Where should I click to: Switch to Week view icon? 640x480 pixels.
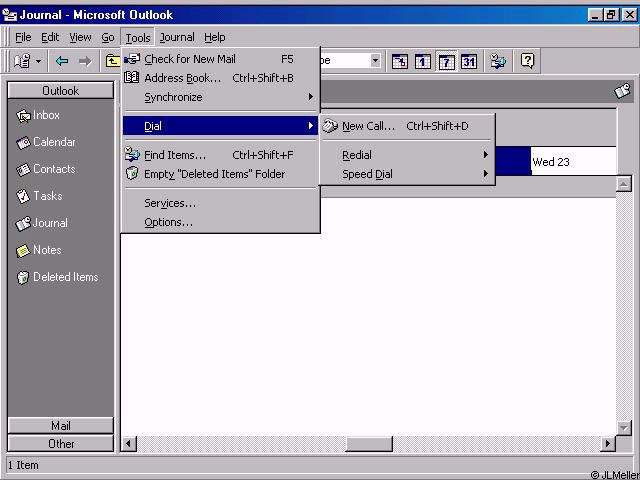(x=446, y=61)
